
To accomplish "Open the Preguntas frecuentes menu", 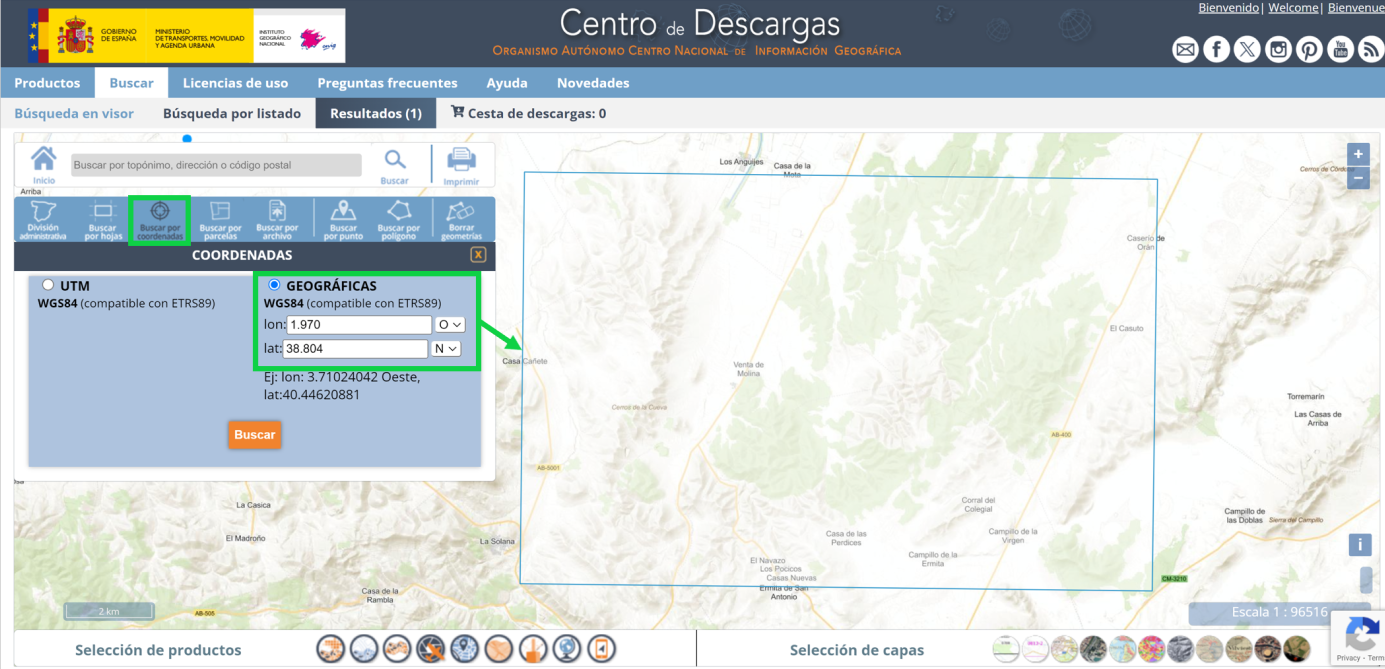I will 388,83.
